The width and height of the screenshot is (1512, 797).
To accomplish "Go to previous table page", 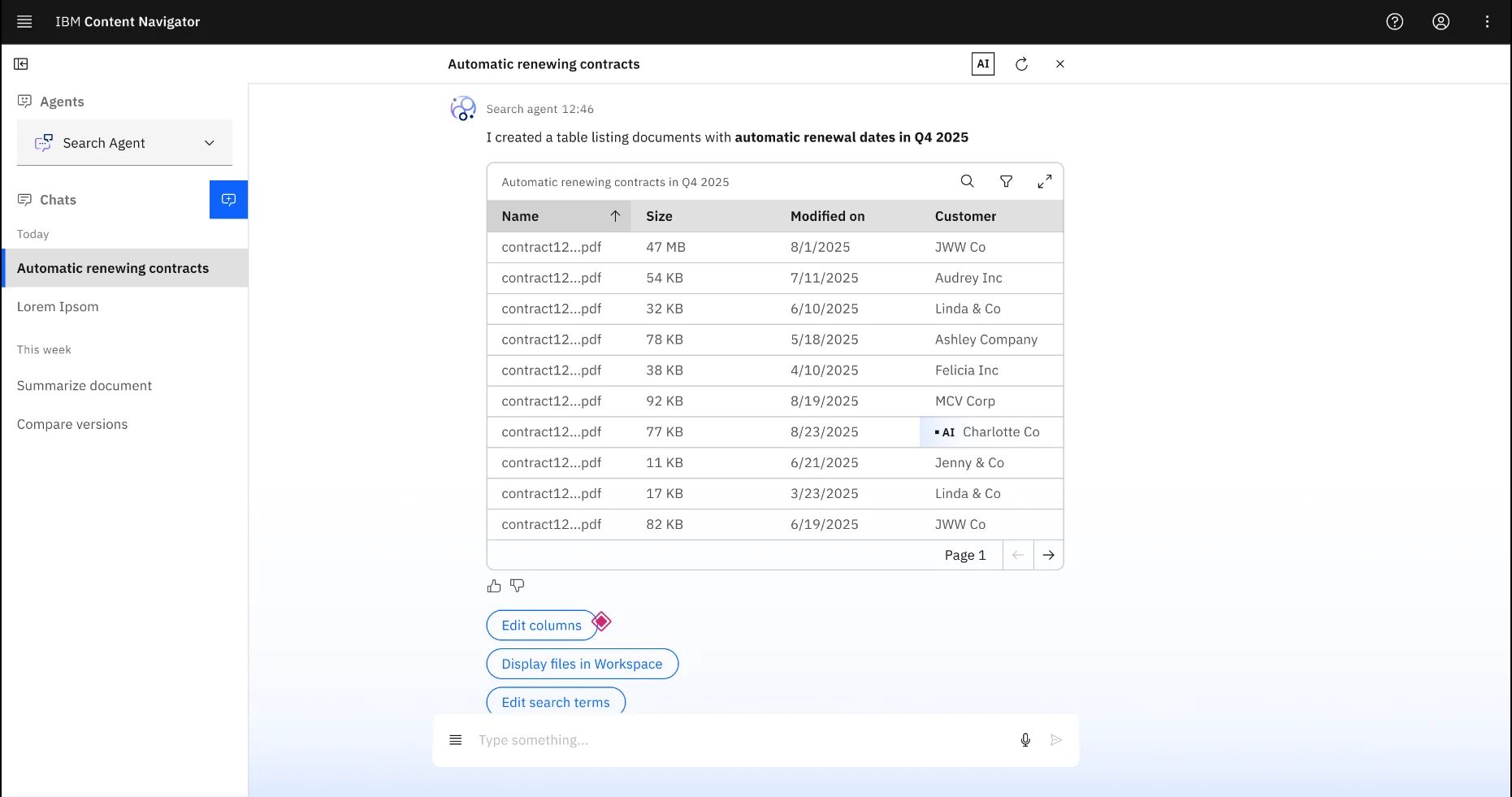I will click(1018, 555).
